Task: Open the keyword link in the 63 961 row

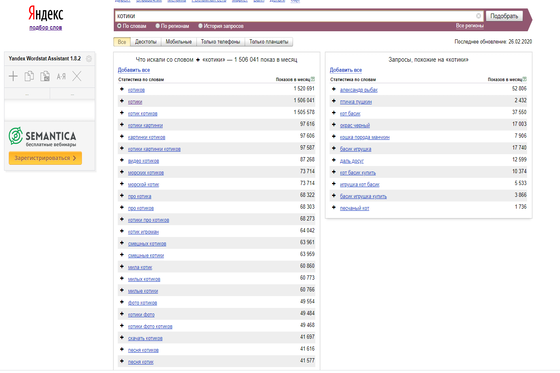Action: point(147,244)
